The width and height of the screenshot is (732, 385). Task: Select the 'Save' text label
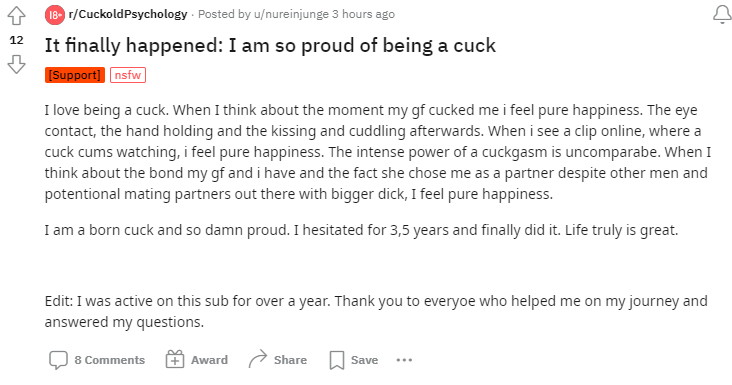click(x=364, y=360)
